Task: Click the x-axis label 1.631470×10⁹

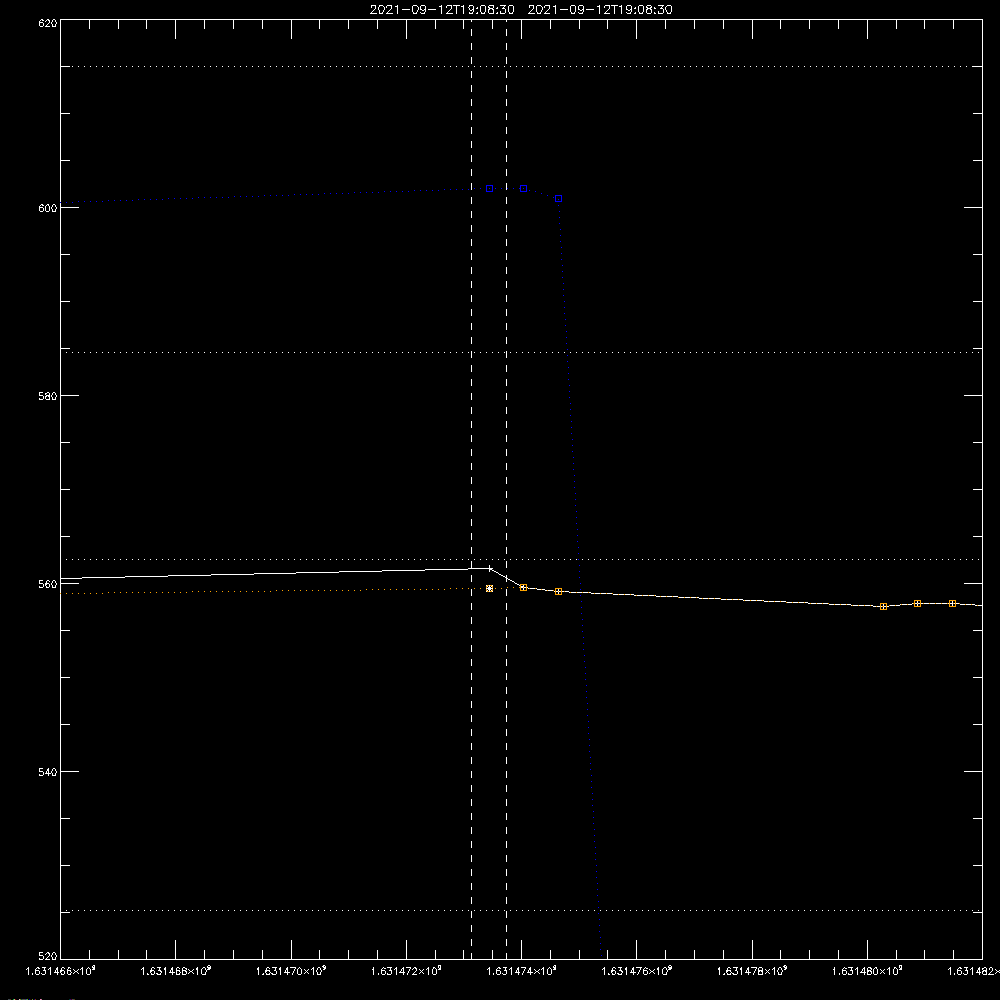Action: pos(291,971)
